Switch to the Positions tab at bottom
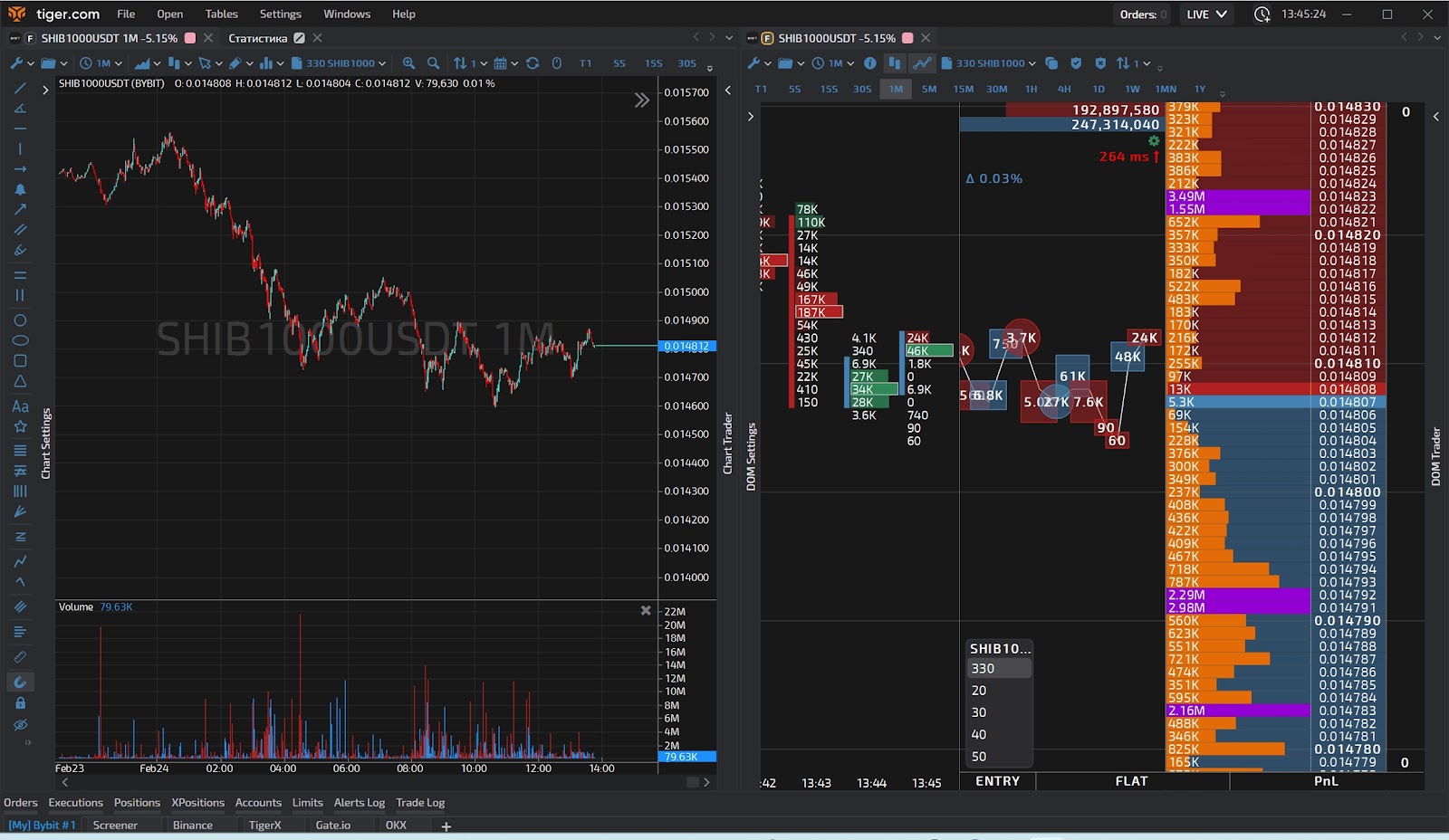This screenshot has width=1449, height=840. pos(137,803)
